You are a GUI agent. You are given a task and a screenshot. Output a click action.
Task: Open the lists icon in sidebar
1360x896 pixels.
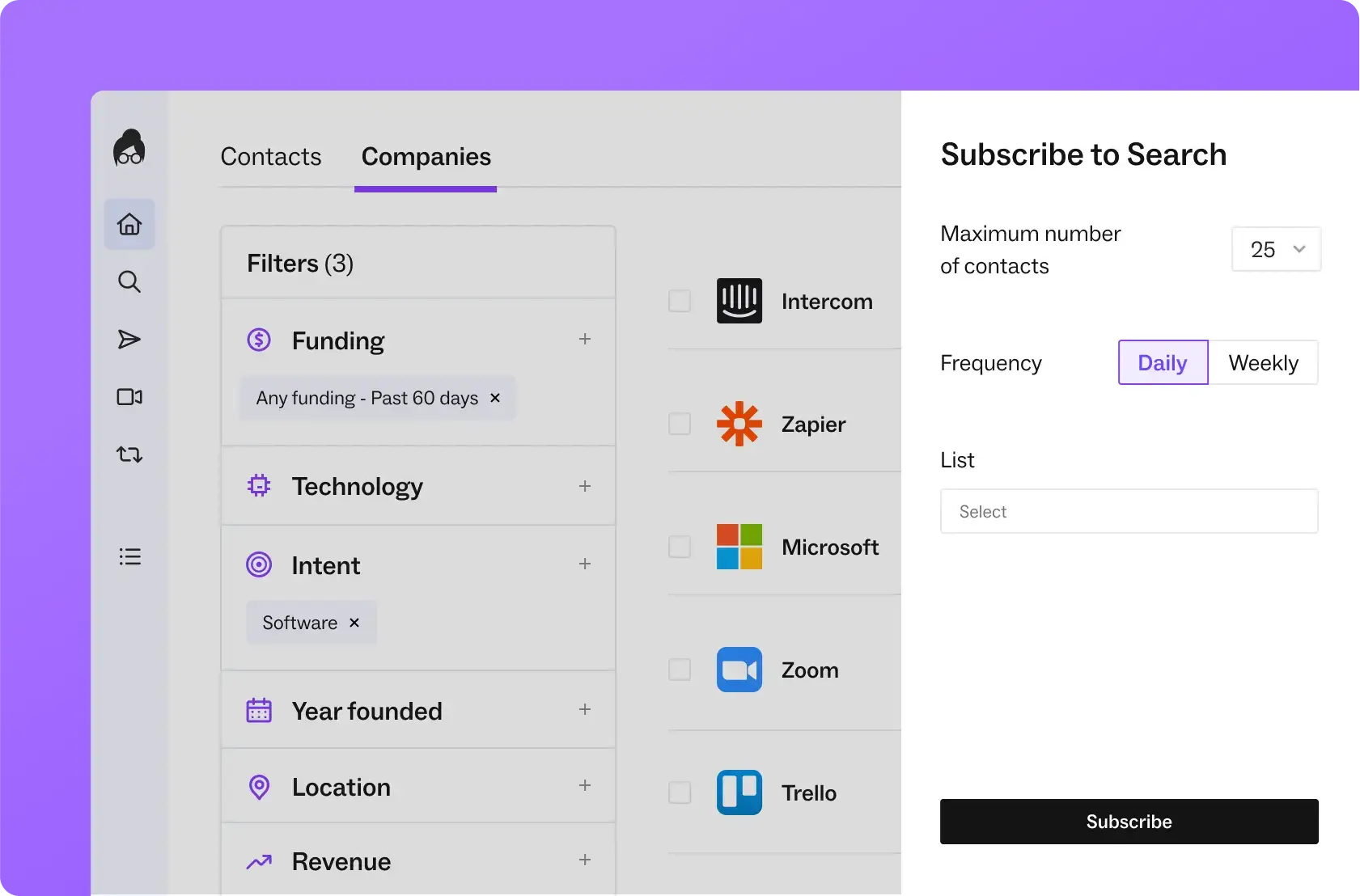tap(129, 556)
